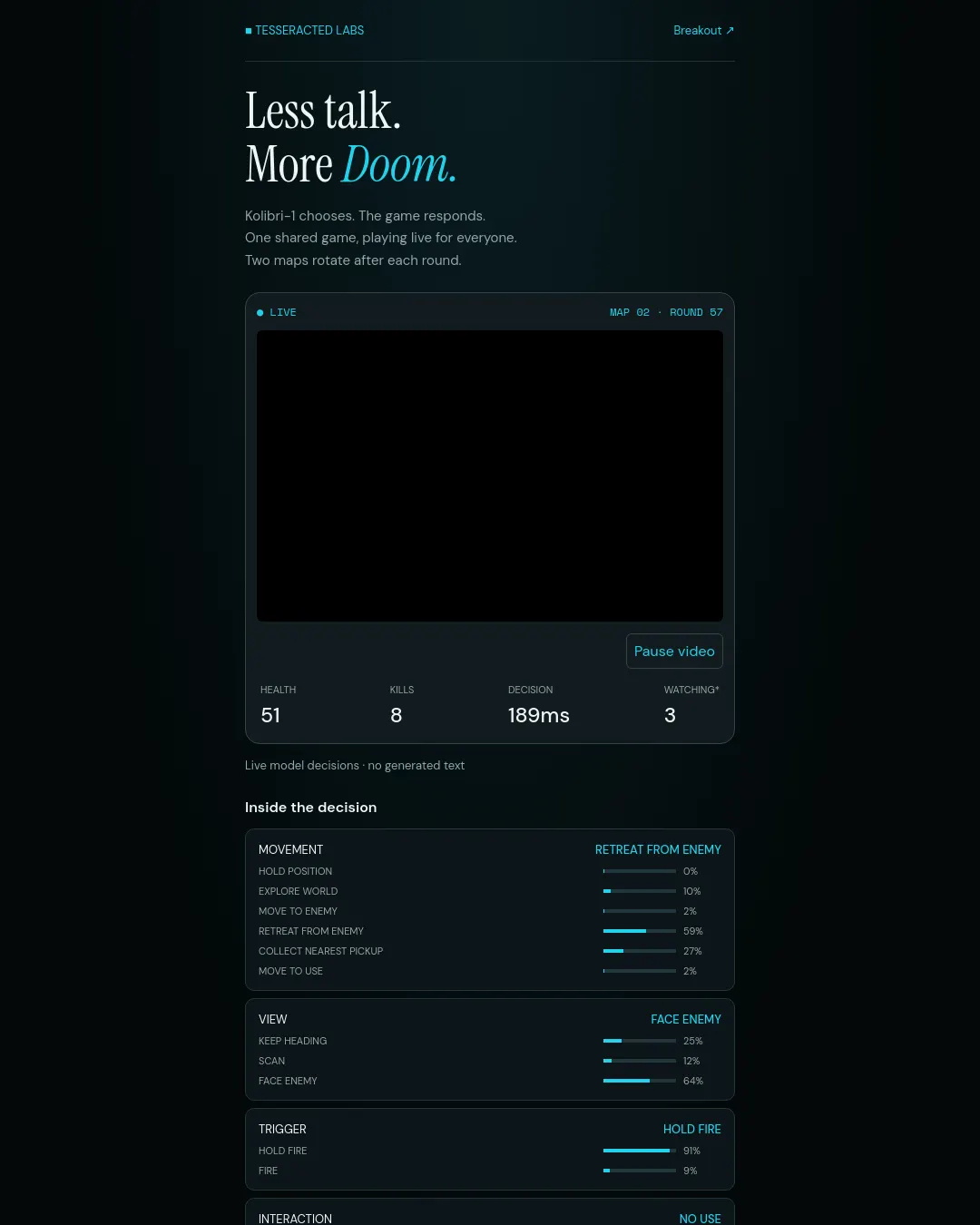This screenshot has width=980, height=1225.
Task: Click the 27% value beside Collect Nearest Pickup
Action: click(x=692, y=951)
